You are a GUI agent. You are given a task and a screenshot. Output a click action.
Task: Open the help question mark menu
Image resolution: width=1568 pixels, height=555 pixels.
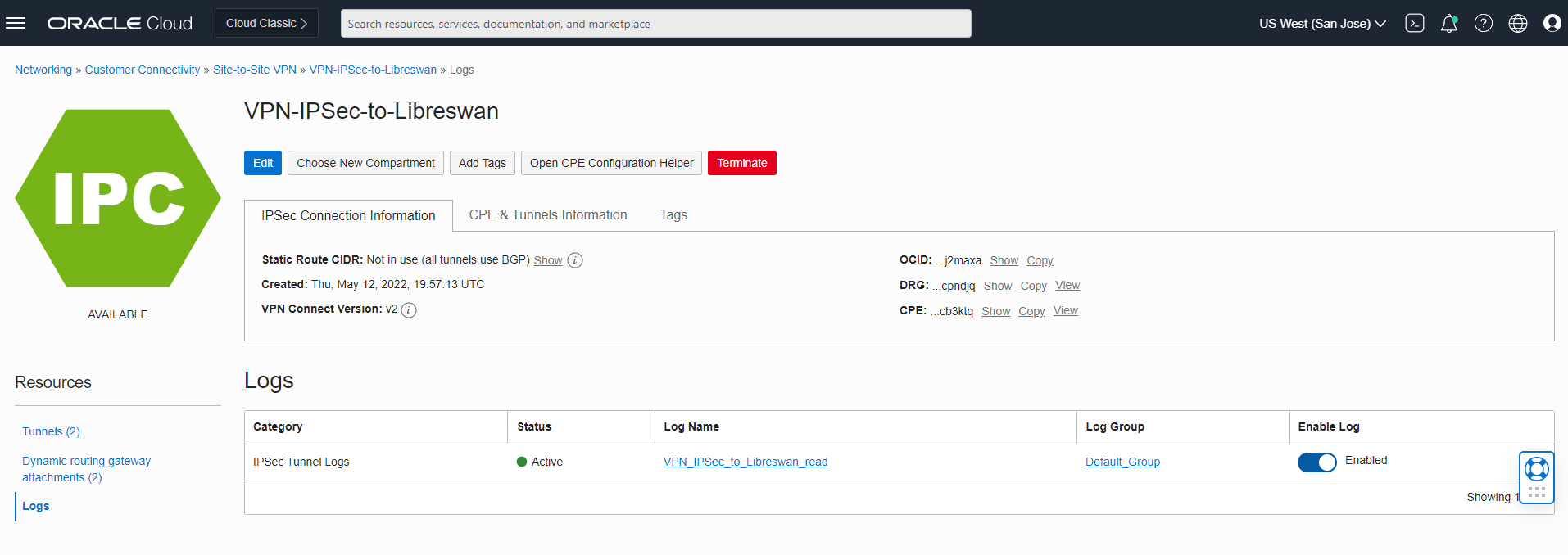click(1483, 23)
